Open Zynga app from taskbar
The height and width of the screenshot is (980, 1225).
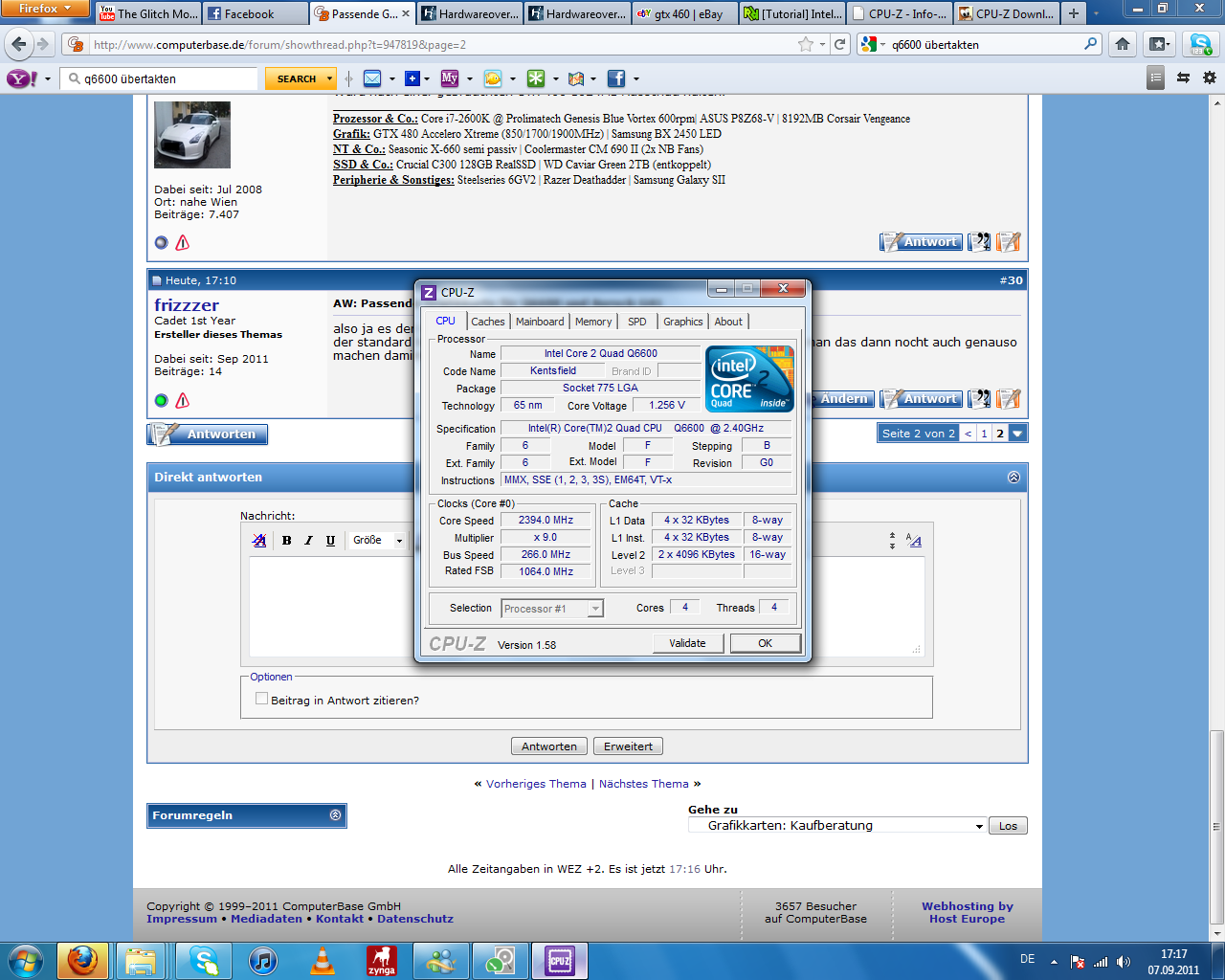coord(382,960)
